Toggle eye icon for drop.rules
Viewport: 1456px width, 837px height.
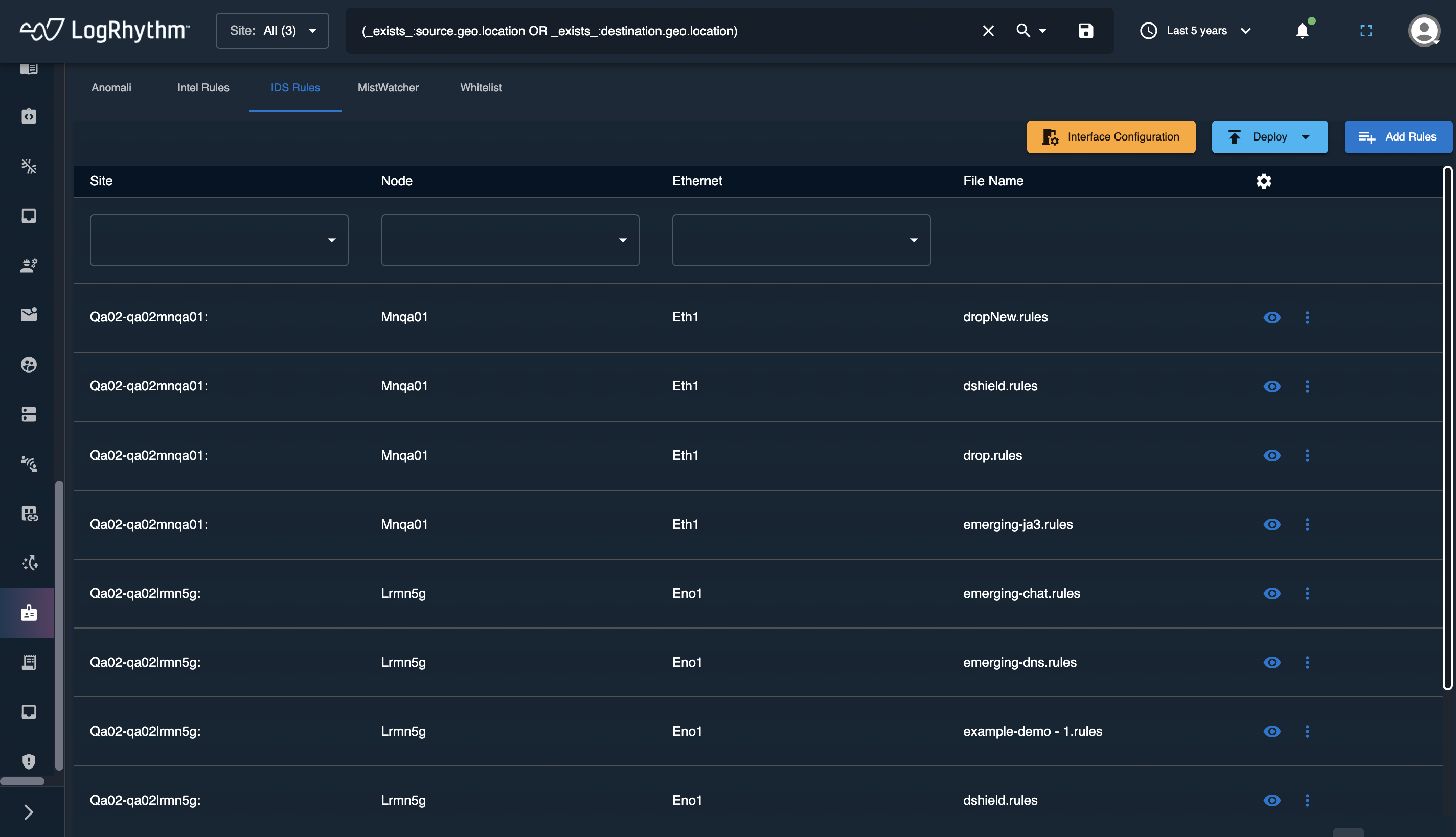[1271, 455]
